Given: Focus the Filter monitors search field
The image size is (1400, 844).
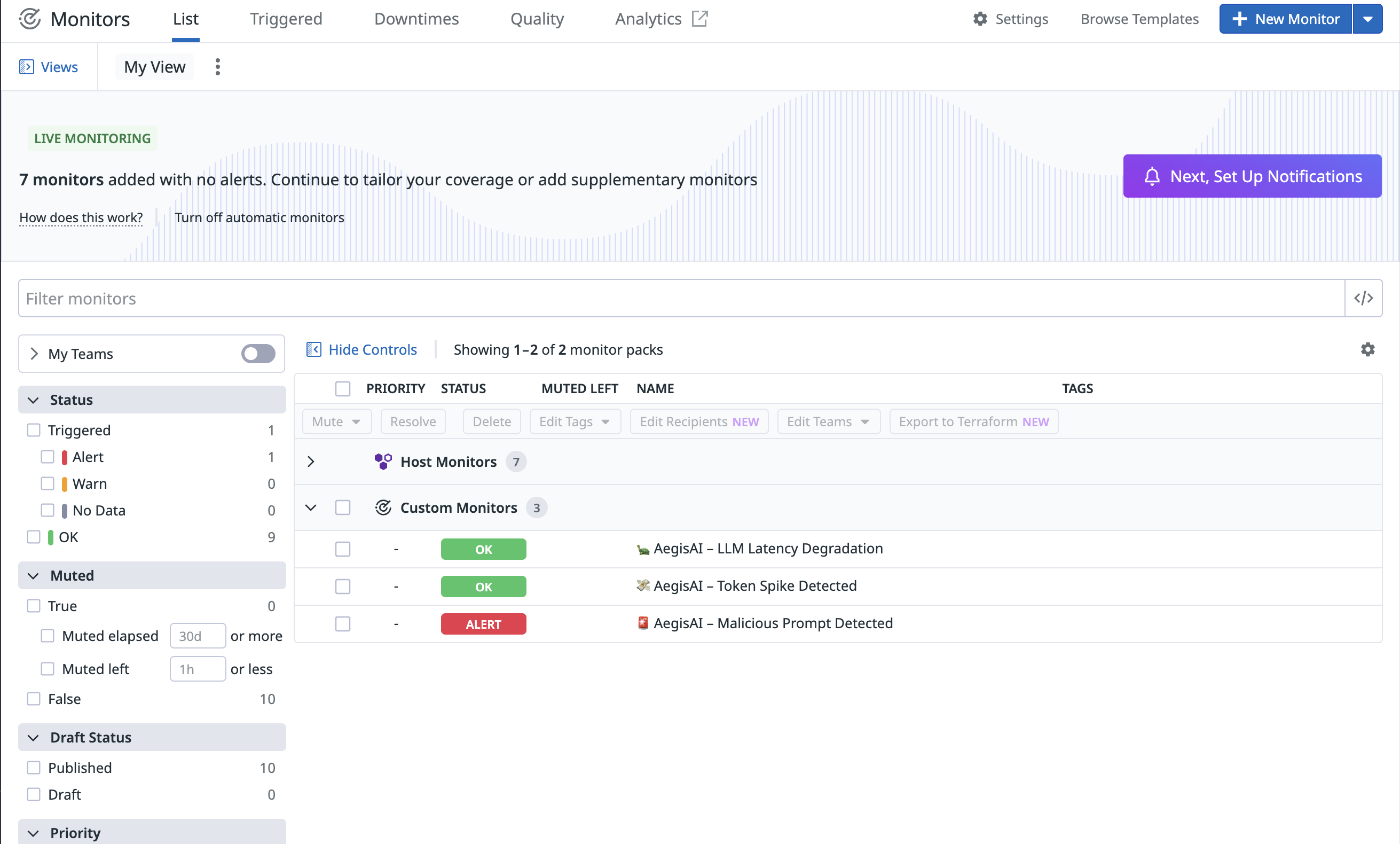Looking at the screenshot, I should coord(681,299).
